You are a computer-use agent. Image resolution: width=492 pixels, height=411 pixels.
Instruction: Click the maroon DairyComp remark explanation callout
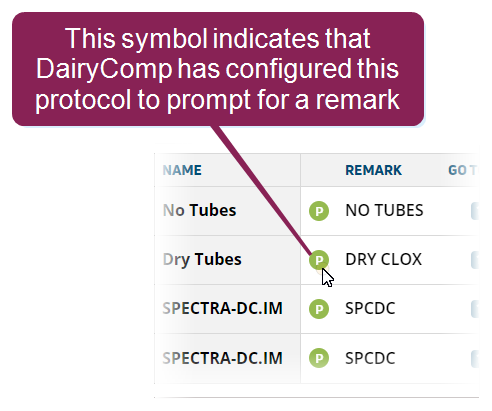click(x=218, y=69)
